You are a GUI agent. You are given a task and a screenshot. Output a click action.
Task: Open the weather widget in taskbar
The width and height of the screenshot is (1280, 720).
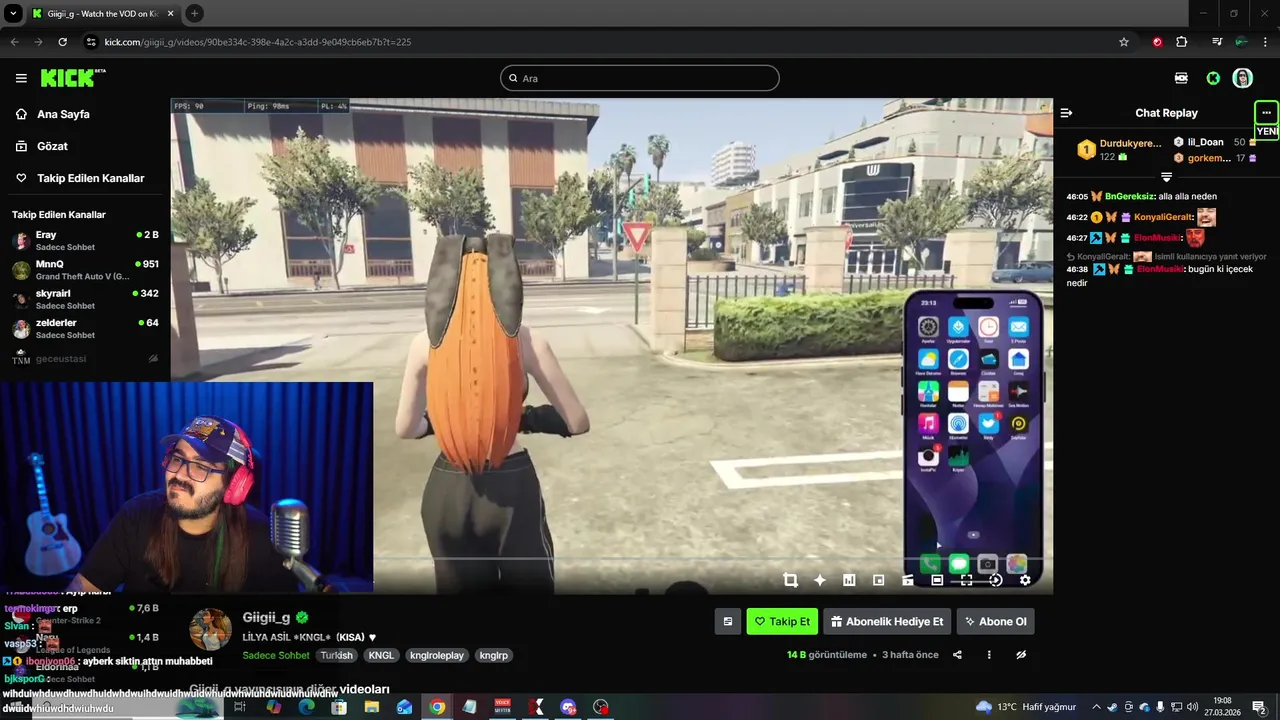[1026, 707]
